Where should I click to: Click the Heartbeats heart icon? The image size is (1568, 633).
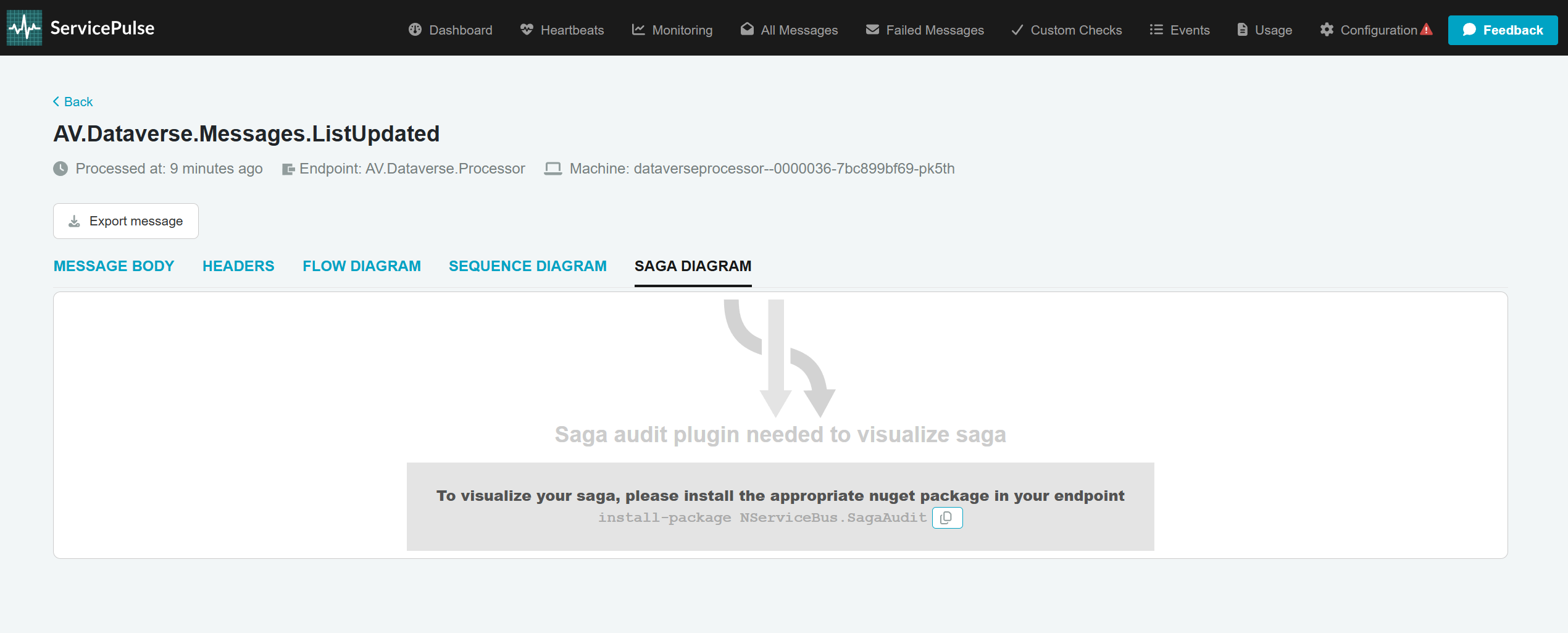pyautogui.click(x=527, y=30)
